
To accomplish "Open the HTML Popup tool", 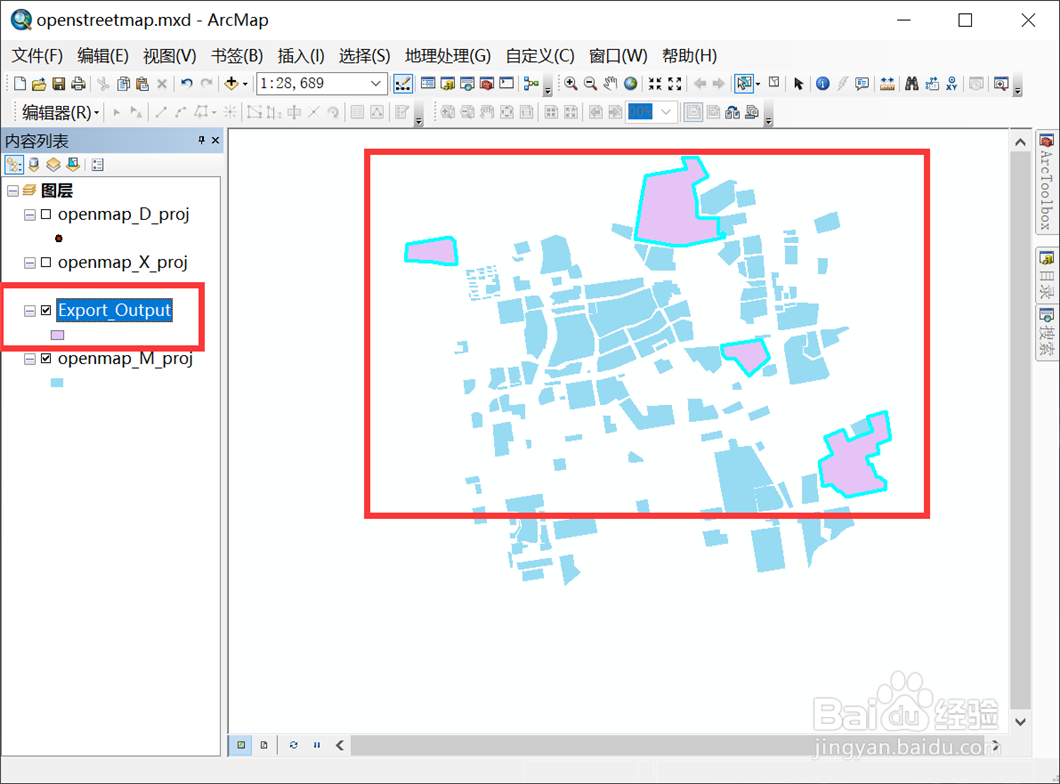I will pyautogui.click(x=862, y=84).
